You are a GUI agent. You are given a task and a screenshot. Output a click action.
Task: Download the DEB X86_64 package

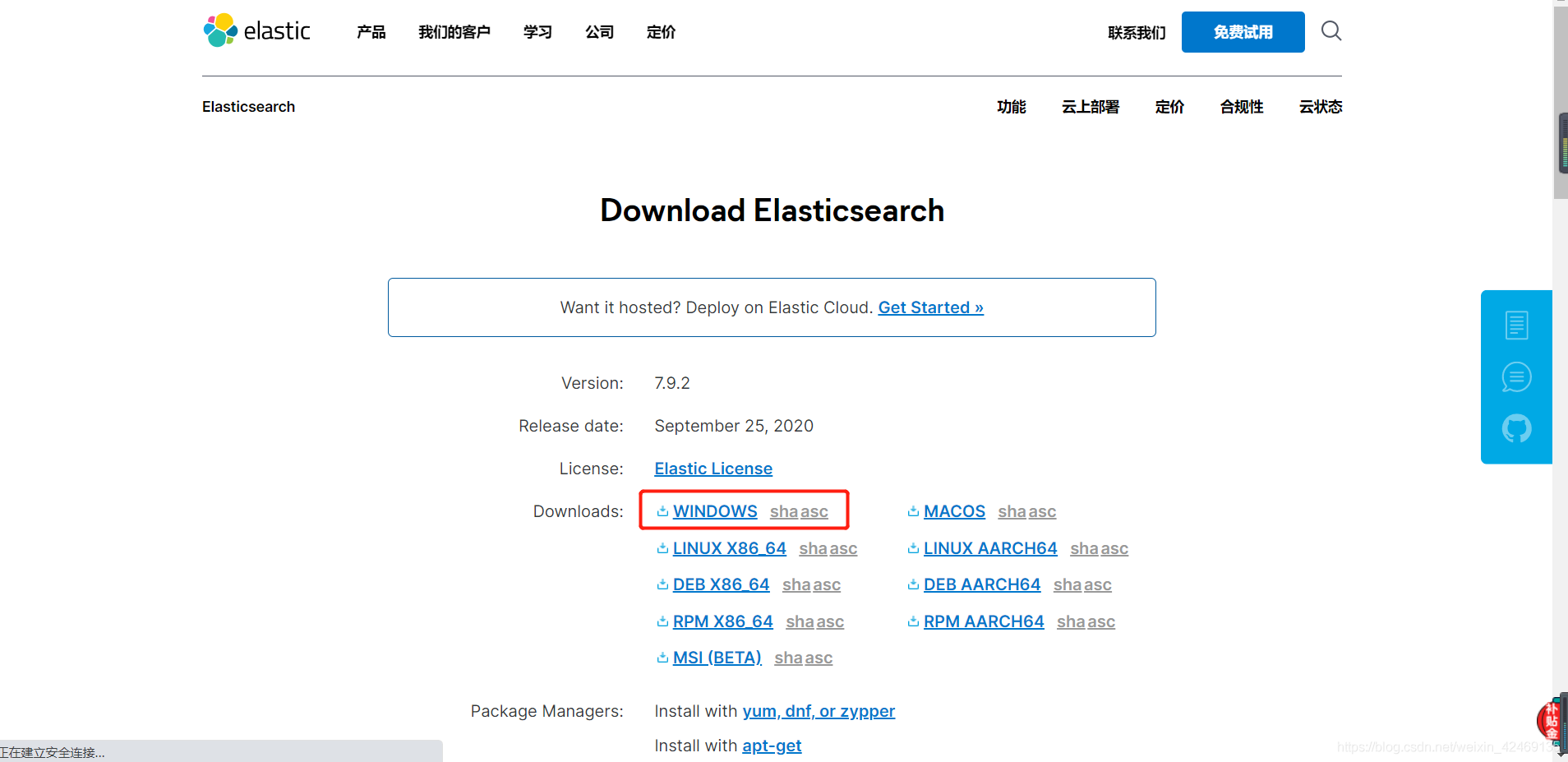coord(722,584)
